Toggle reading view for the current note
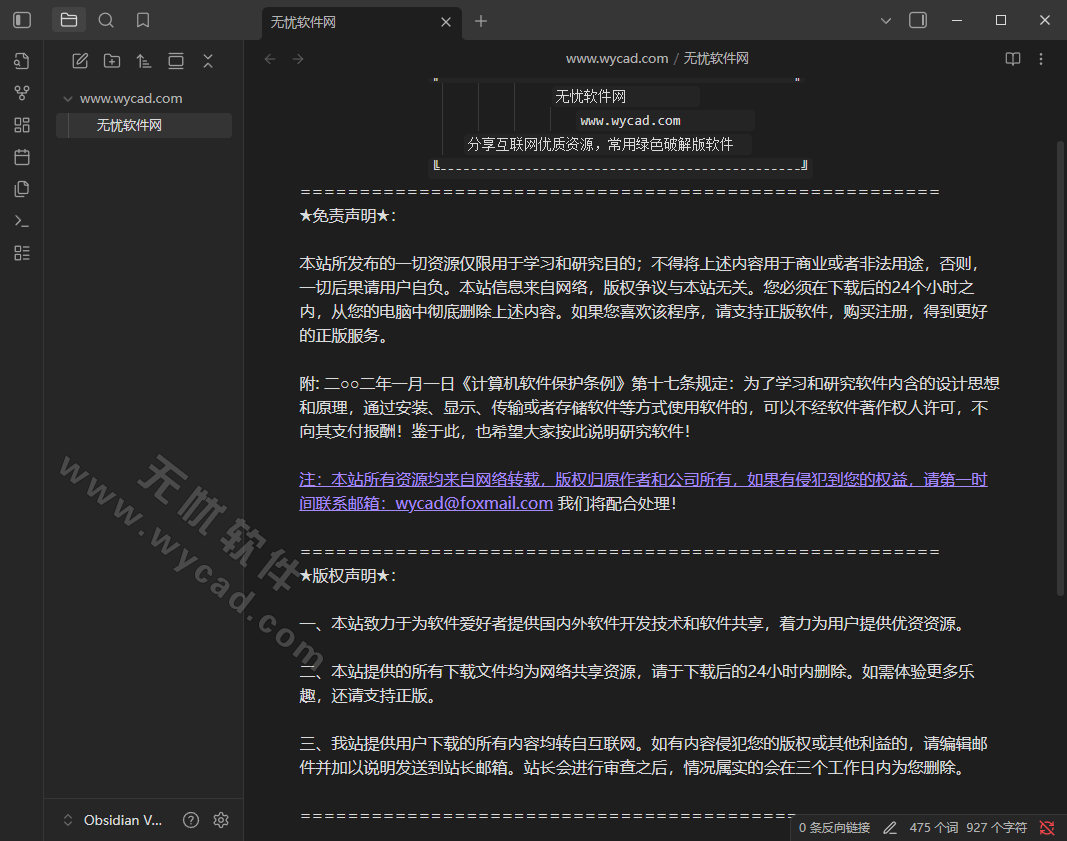The height and width of the screenshot is (841, 1067). (1014, 58)
